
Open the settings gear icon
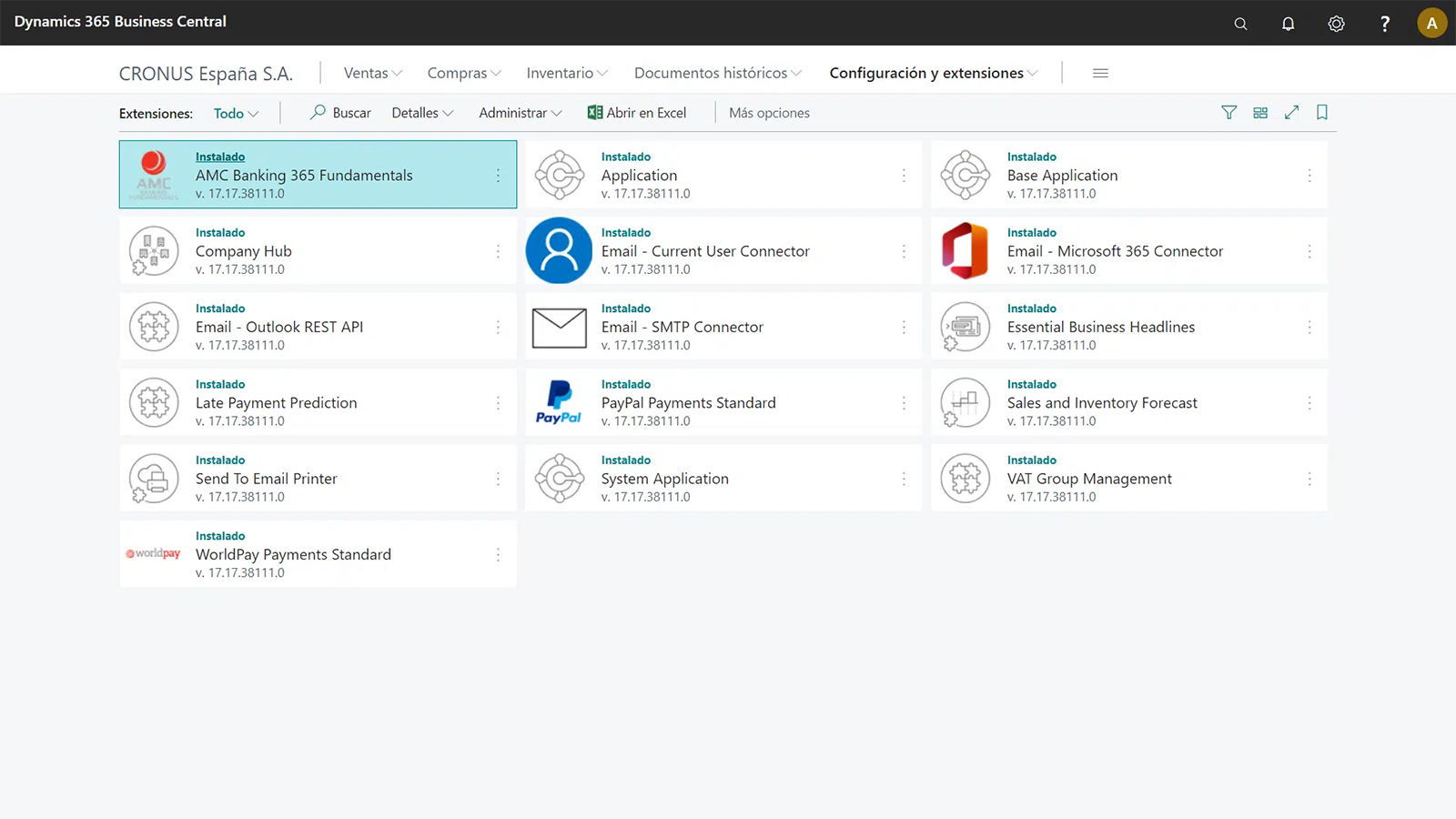click(x=1336, y=24)
